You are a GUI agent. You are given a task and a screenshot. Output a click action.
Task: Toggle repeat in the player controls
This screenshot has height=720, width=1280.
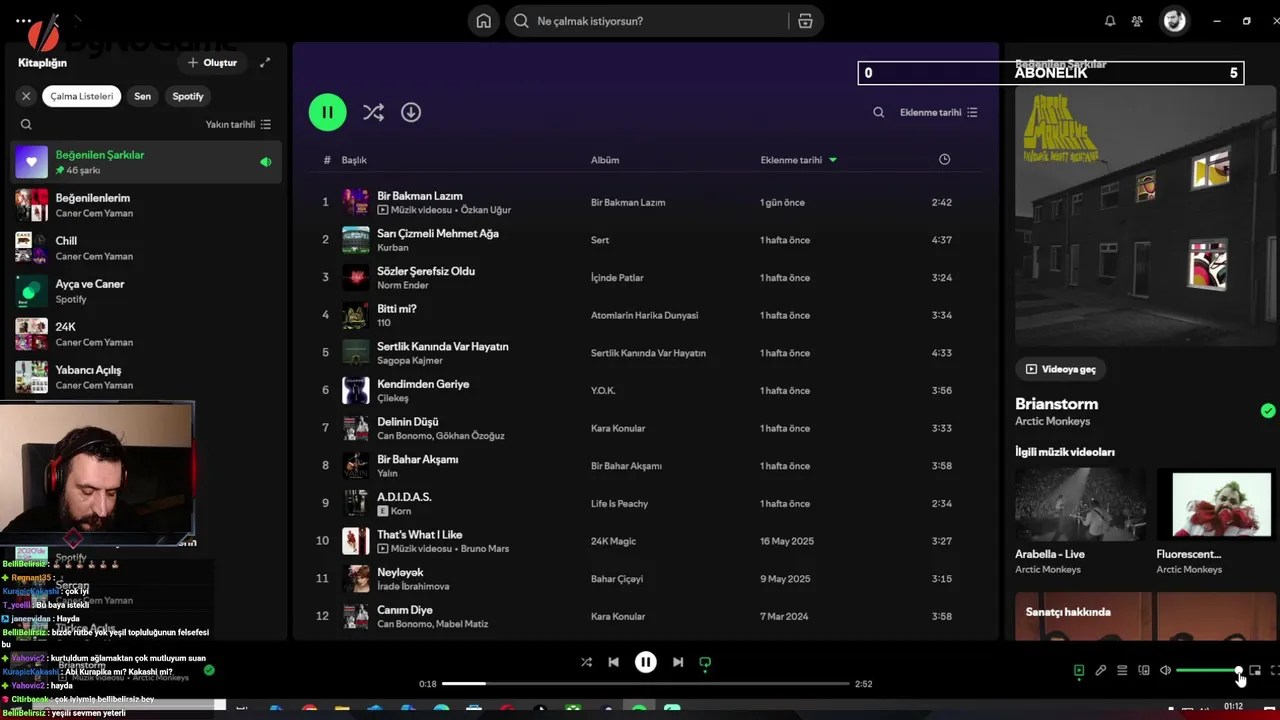click(x=705, y=662)
